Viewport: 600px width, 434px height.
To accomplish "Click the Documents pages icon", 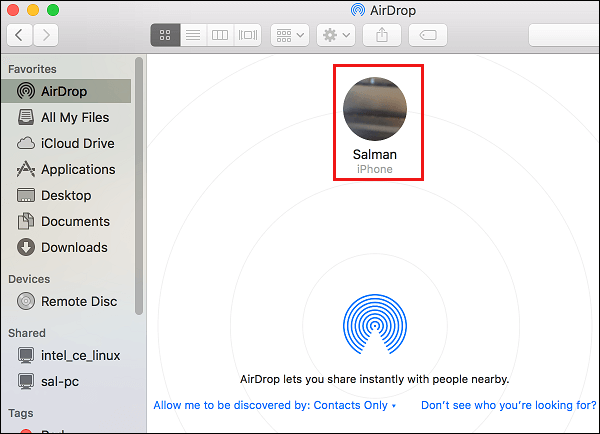I will (26, 221).
